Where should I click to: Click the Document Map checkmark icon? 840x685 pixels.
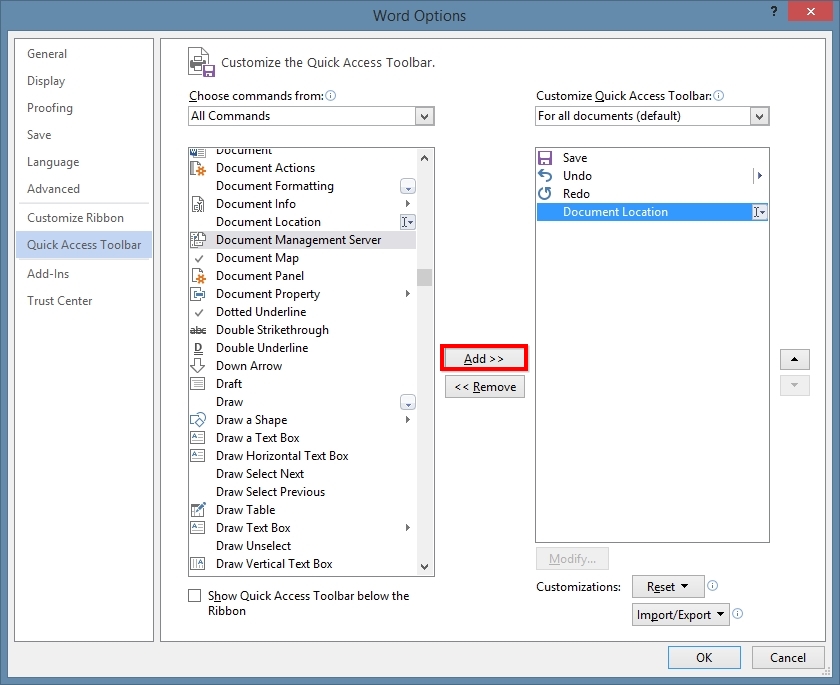click(x=199, y=259)
